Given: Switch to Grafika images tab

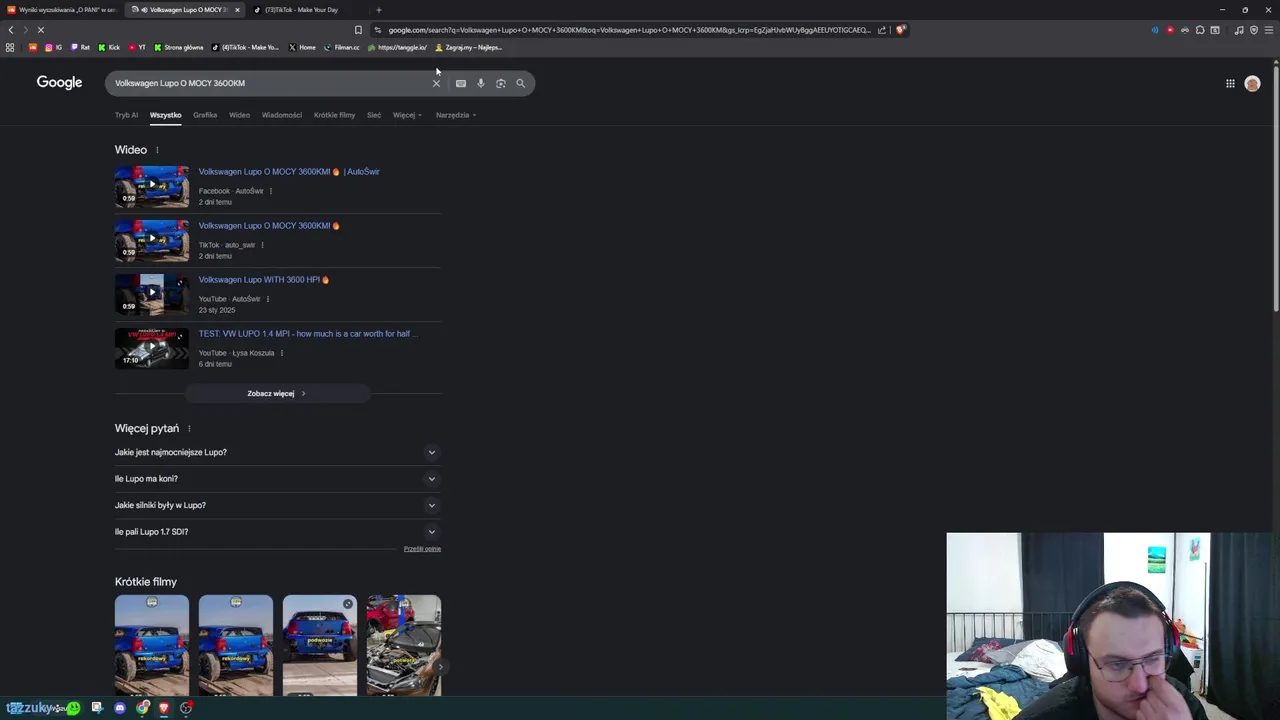Looking at the screenshot, I should (x=205, y=115).
